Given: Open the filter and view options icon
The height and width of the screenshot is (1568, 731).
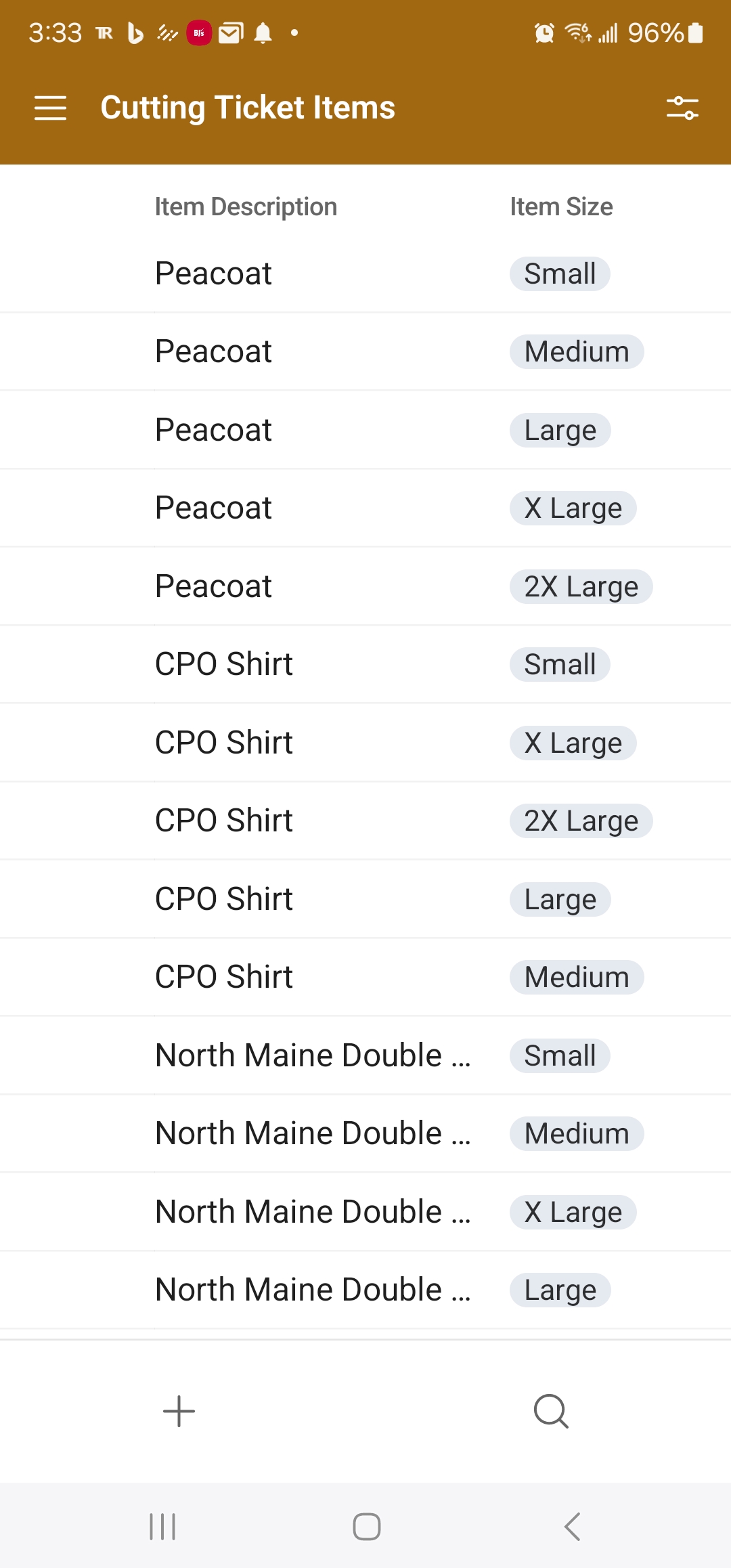Looking at the screenshot, I should pos(682,108).
